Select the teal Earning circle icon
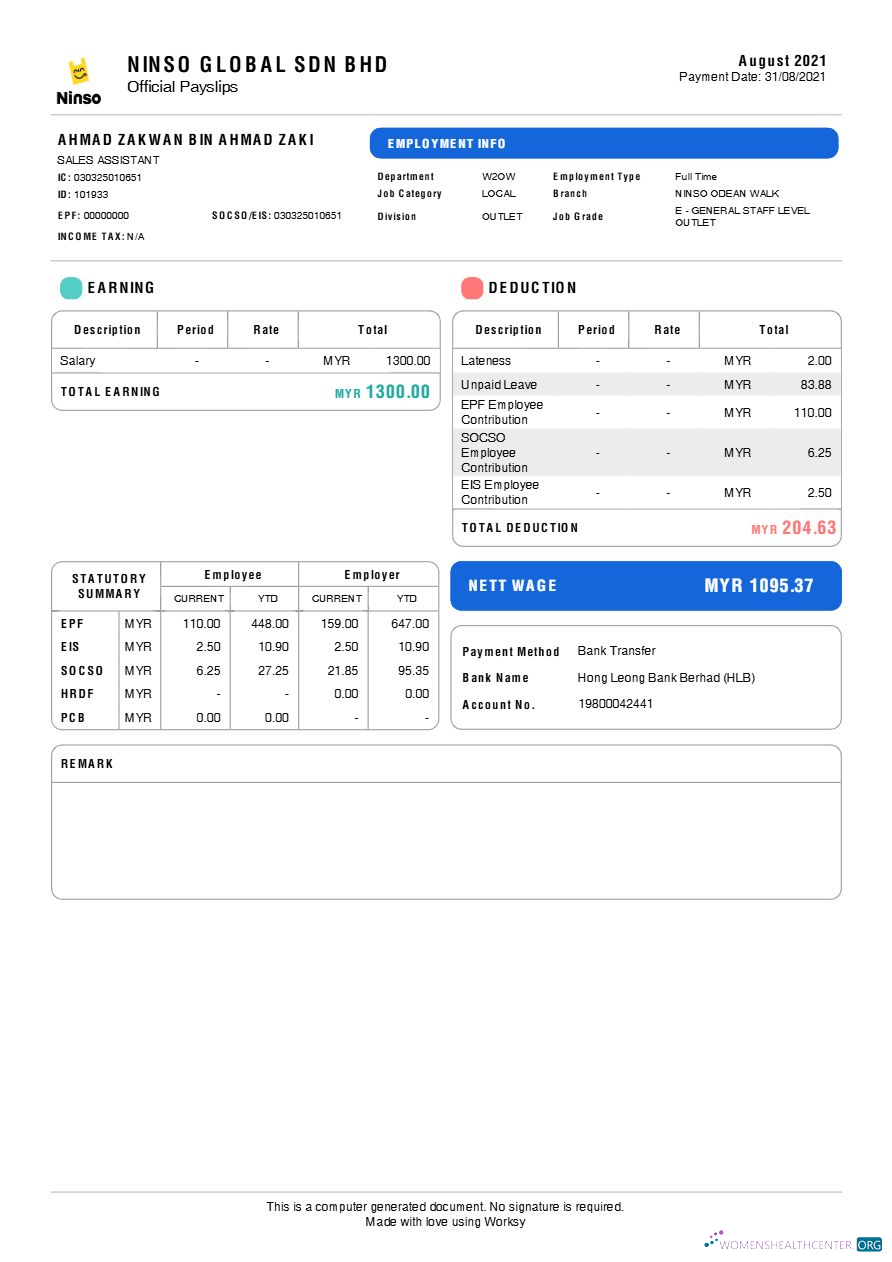This screenshot has width=892, height=1262. tap(71, 287)
